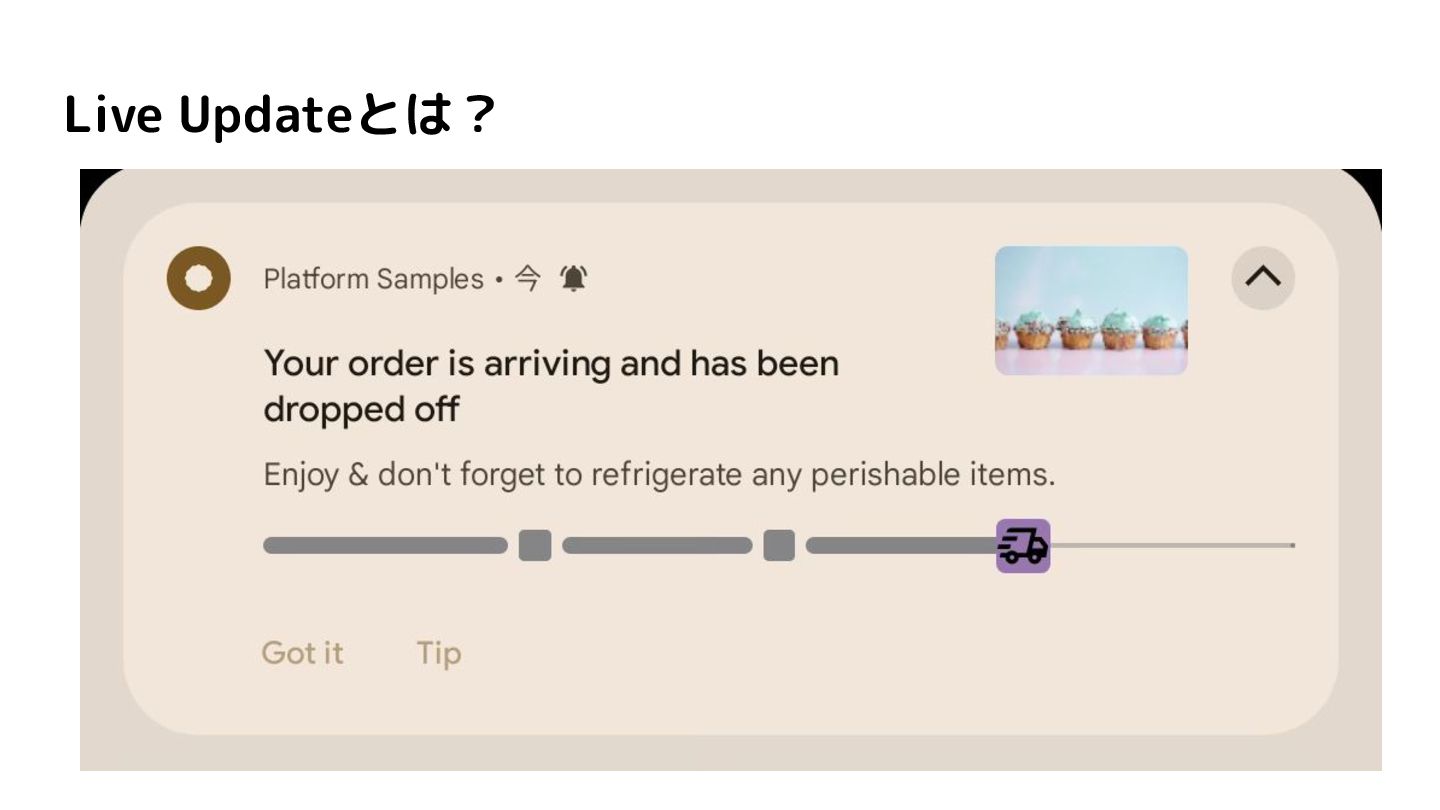The width and height of the screenshot is (1440, 810).
Task: Click the 今 timestamp label
Action: tap(527, 278)
